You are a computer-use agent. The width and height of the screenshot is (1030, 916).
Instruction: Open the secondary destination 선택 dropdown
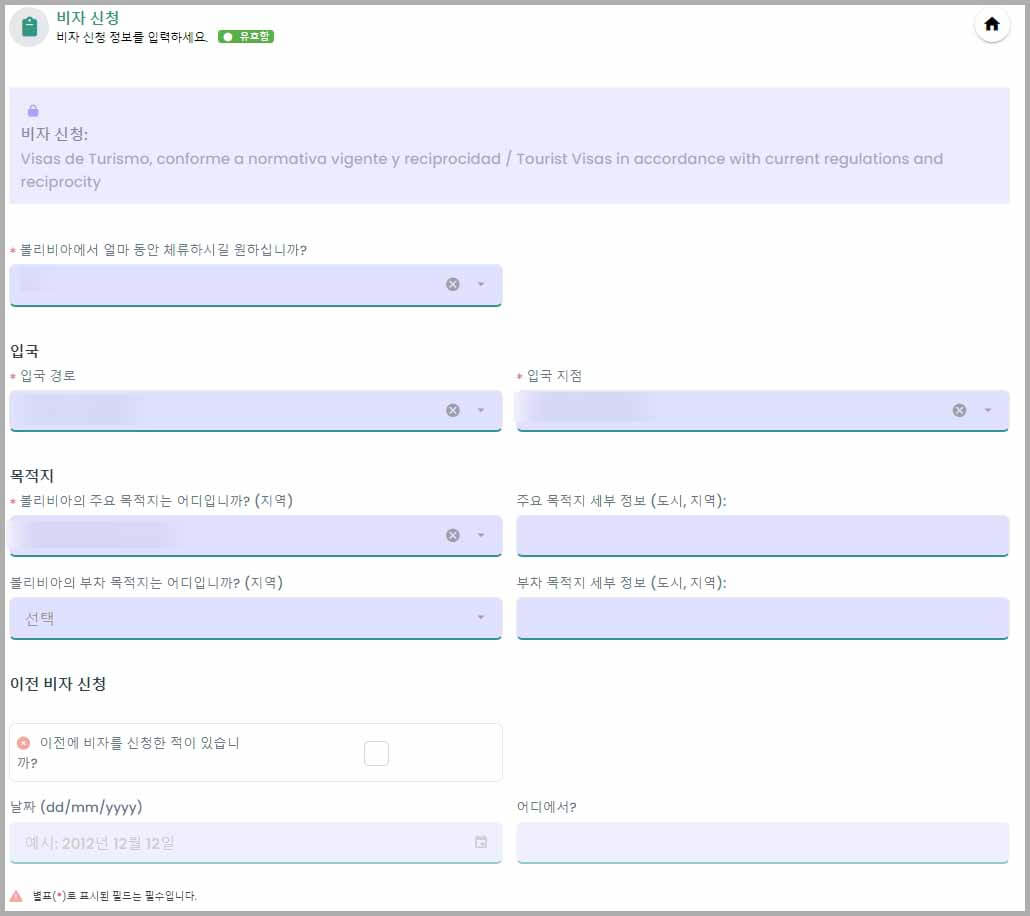(478, 618)
